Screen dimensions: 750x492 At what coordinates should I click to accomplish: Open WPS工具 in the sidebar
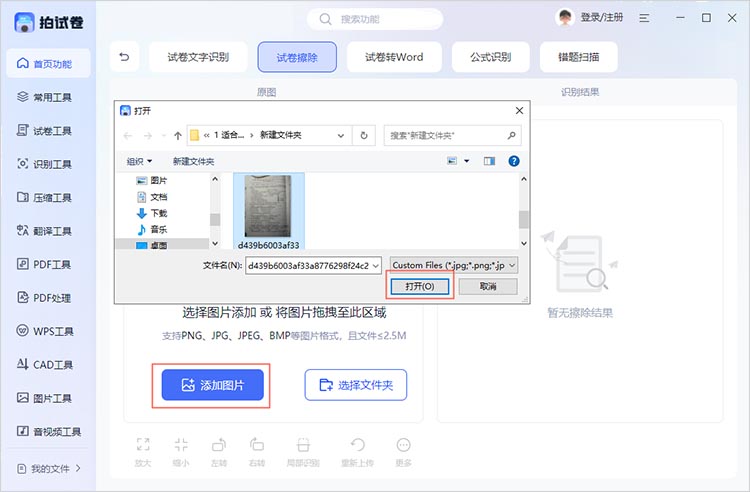point(44,331)
